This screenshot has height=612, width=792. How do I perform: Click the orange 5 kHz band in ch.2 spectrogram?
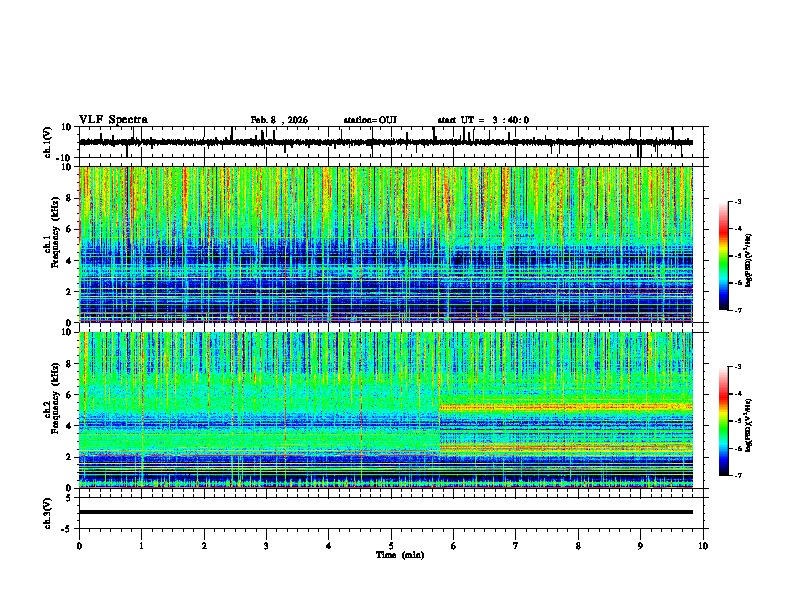[x=566, y=406]
